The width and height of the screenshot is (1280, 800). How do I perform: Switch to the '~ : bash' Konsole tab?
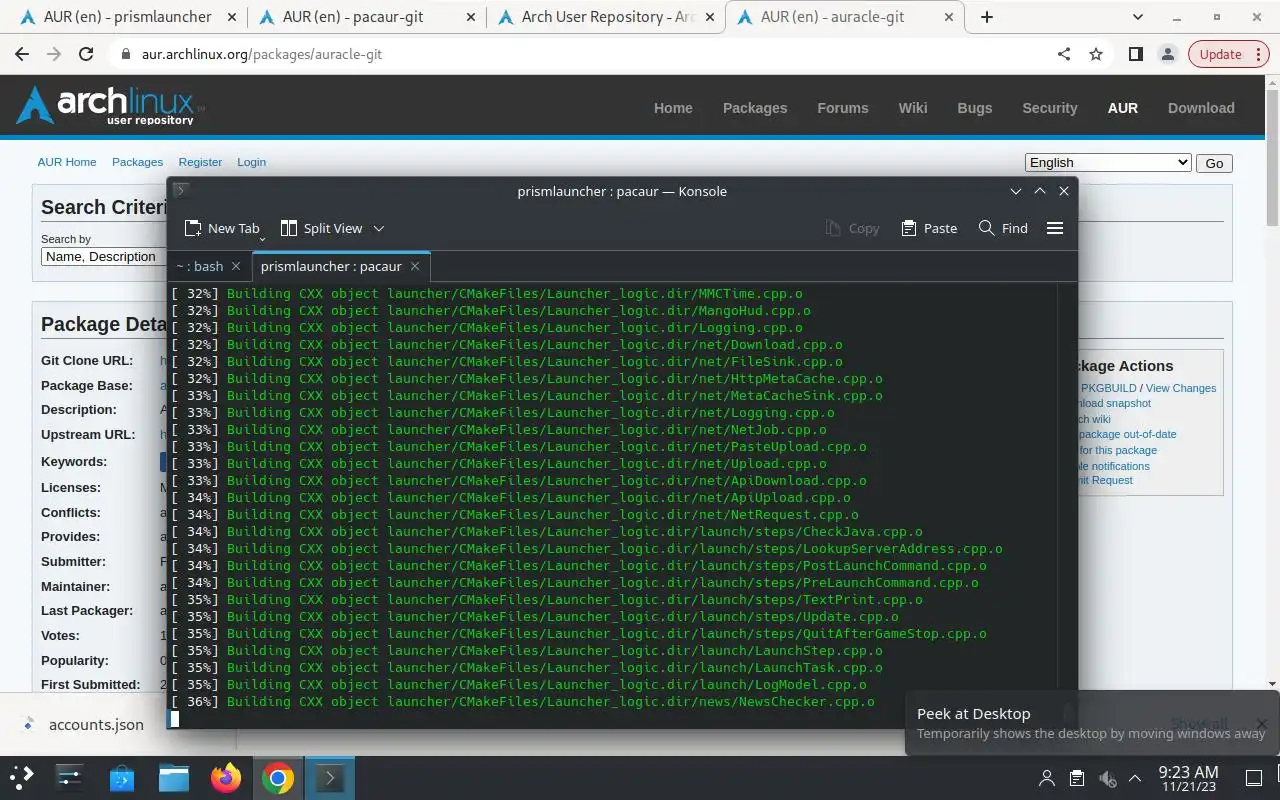tap(199, 266)
